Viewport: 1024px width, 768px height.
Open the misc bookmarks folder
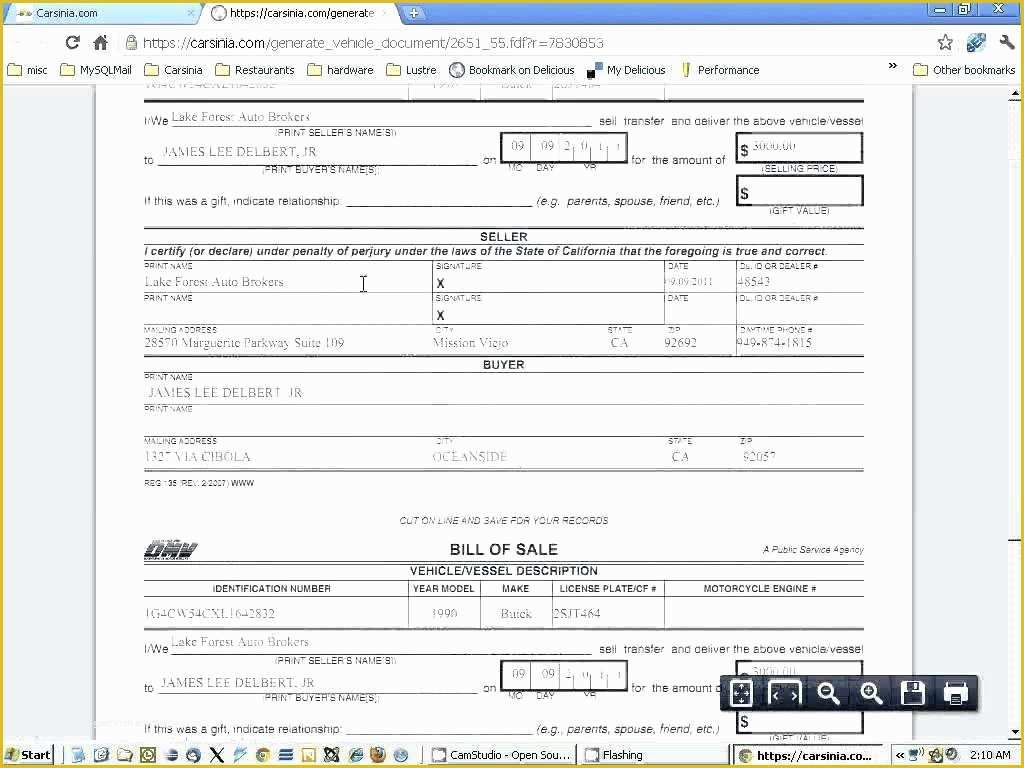(x=27, y=70)
